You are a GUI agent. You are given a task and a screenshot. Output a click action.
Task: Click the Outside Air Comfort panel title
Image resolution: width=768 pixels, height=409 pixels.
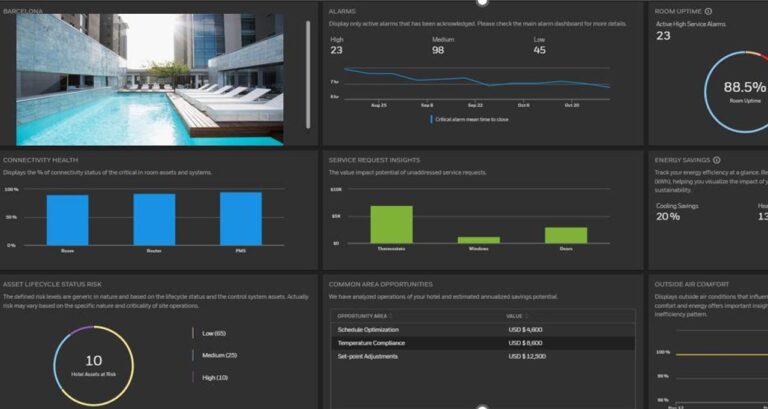click(692, 285)
